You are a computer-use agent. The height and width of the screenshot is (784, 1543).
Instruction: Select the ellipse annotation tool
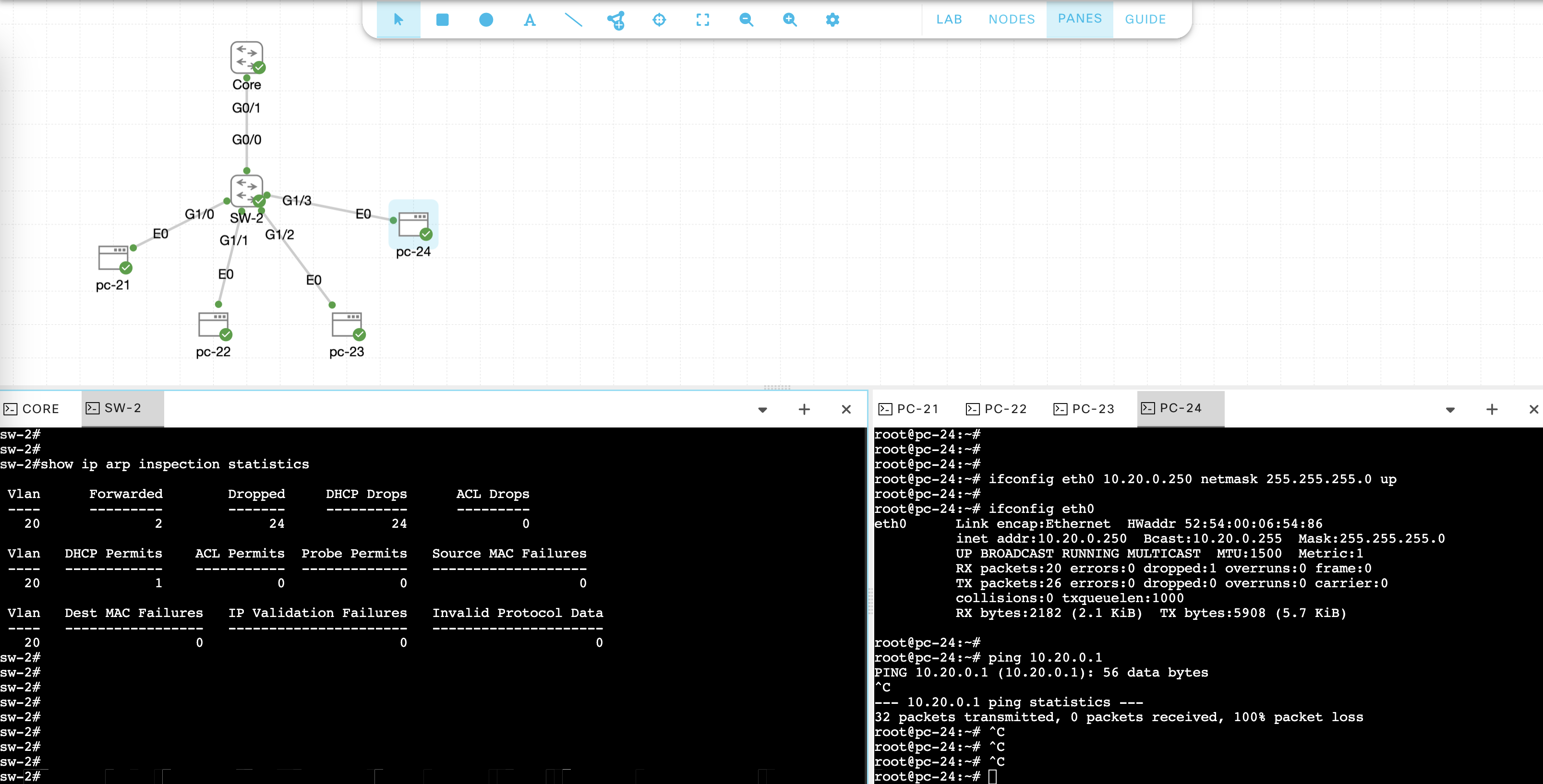pyautogui.click(x=486, y=20)
